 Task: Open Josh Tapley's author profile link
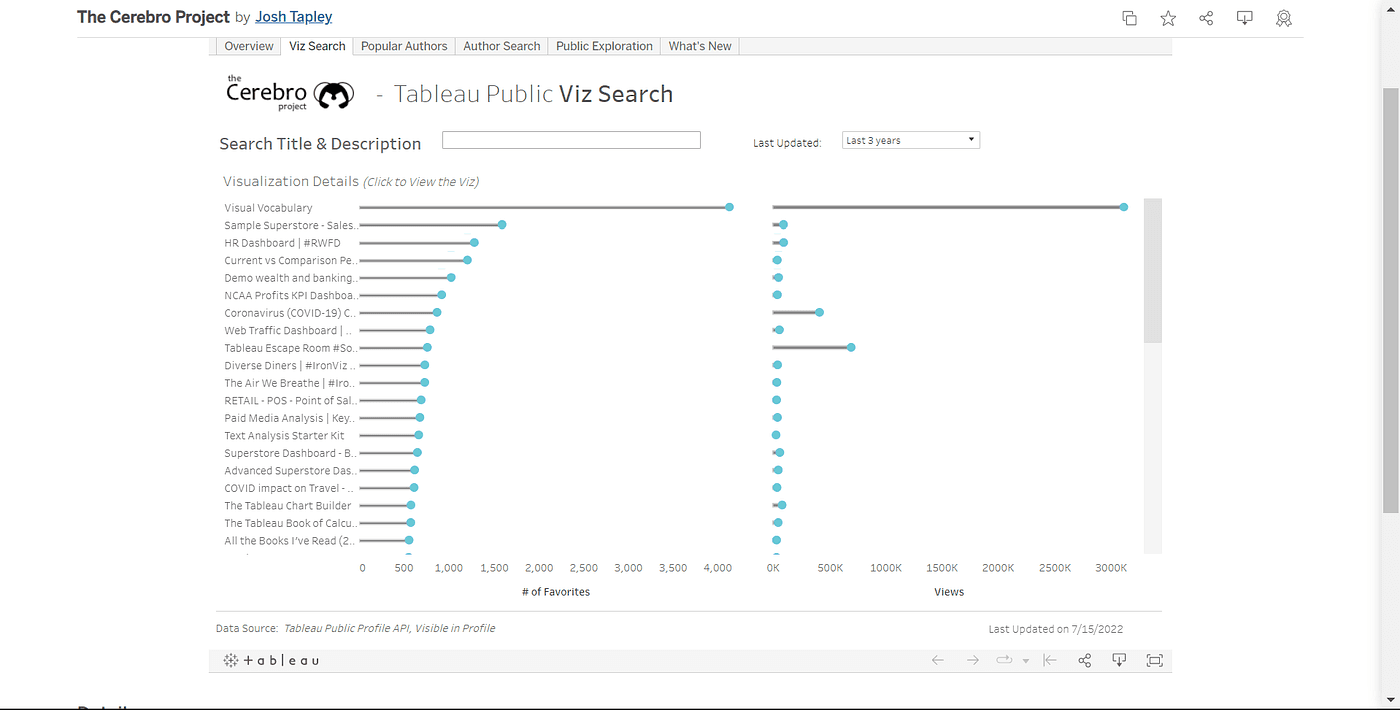coord(294,17)
